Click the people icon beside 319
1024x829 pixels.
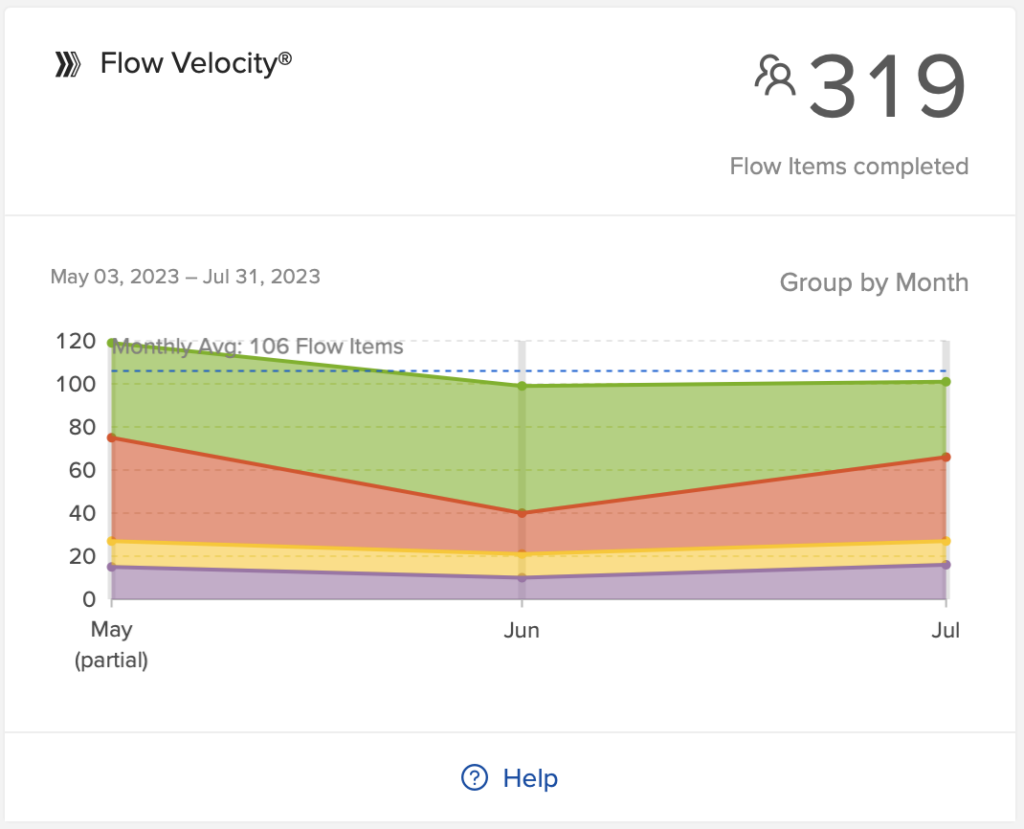tap(774, 77)
